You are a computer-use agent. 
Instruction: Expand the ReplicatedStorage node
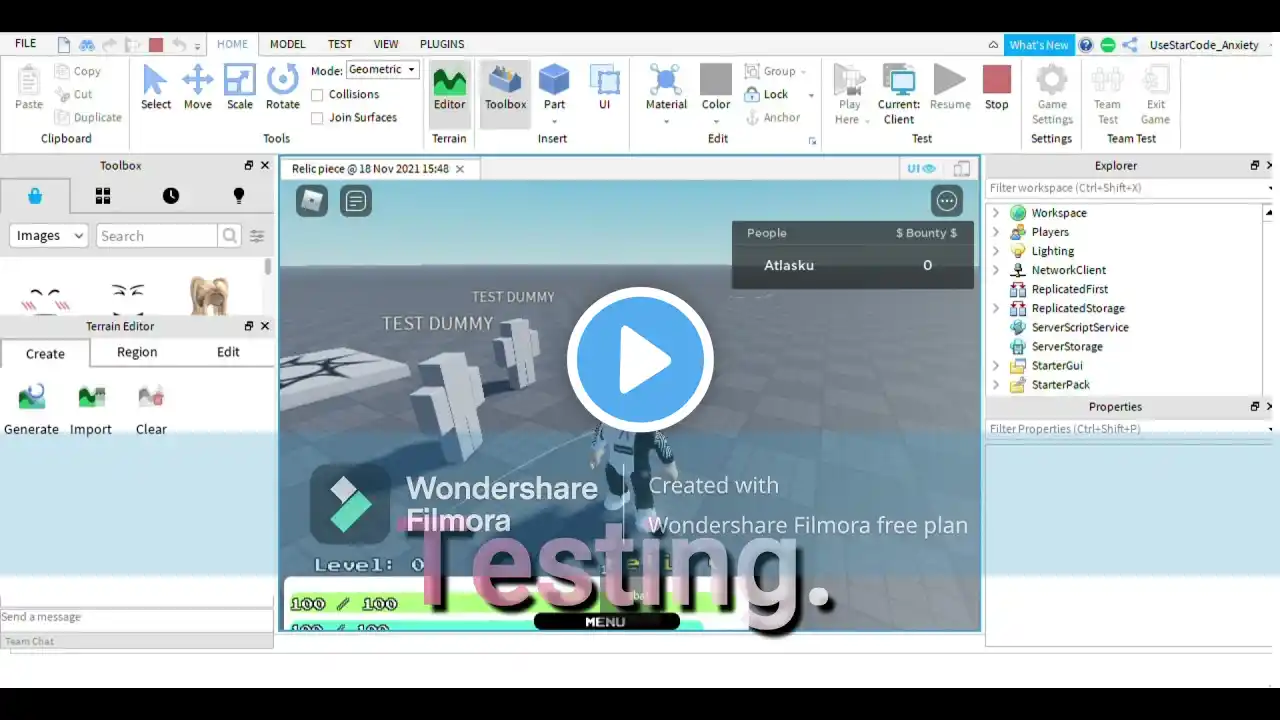click(996, 308)
